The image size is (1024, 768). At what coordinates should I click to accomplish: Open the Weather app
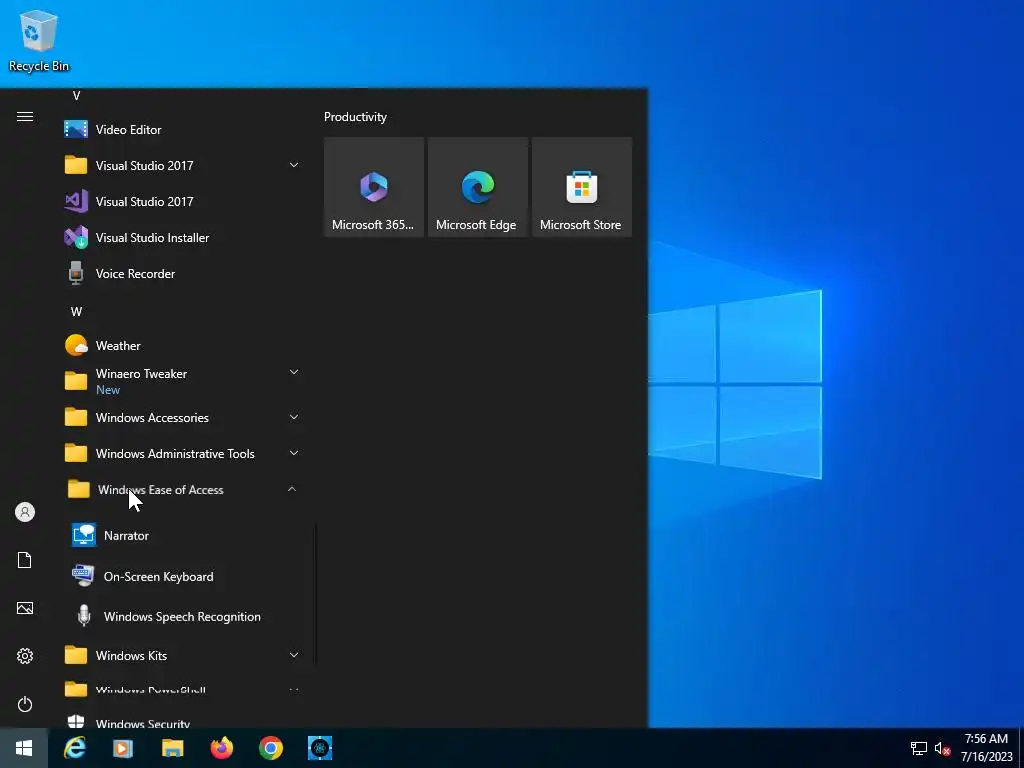point(184,345)
